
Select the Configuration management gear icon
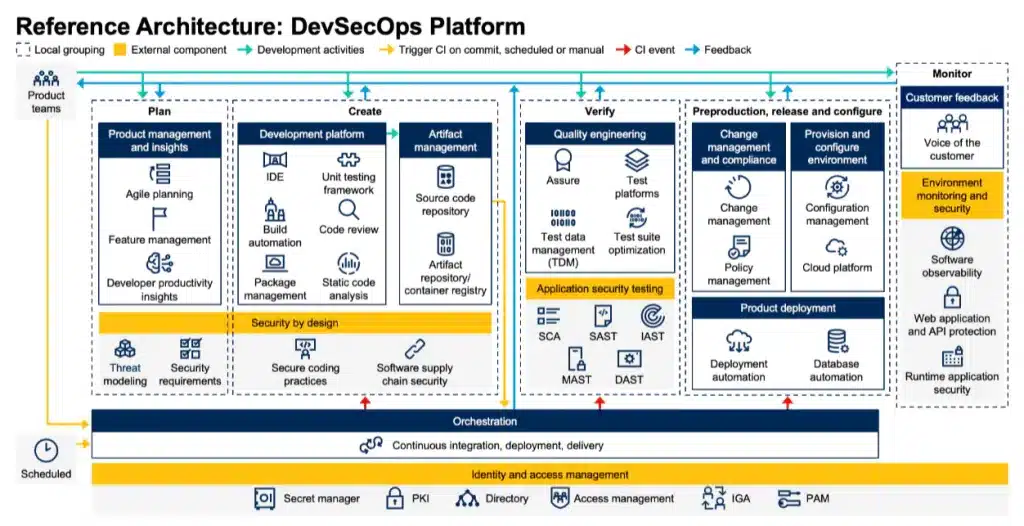pyautogui.click(x=837, y=188)
